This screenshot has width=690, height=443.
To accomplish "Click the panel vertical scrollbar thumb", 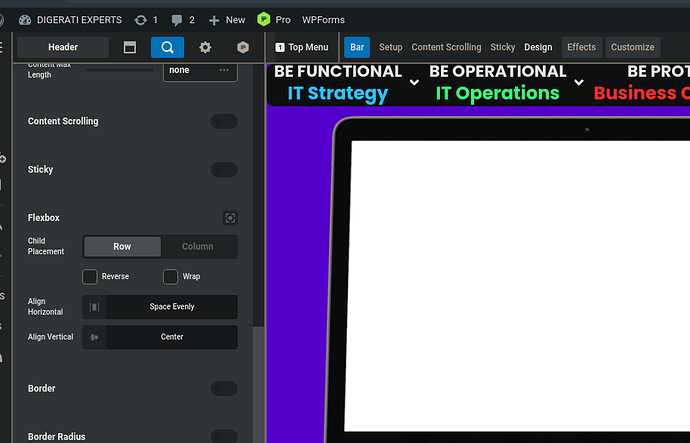I will [x=258, y=384].
